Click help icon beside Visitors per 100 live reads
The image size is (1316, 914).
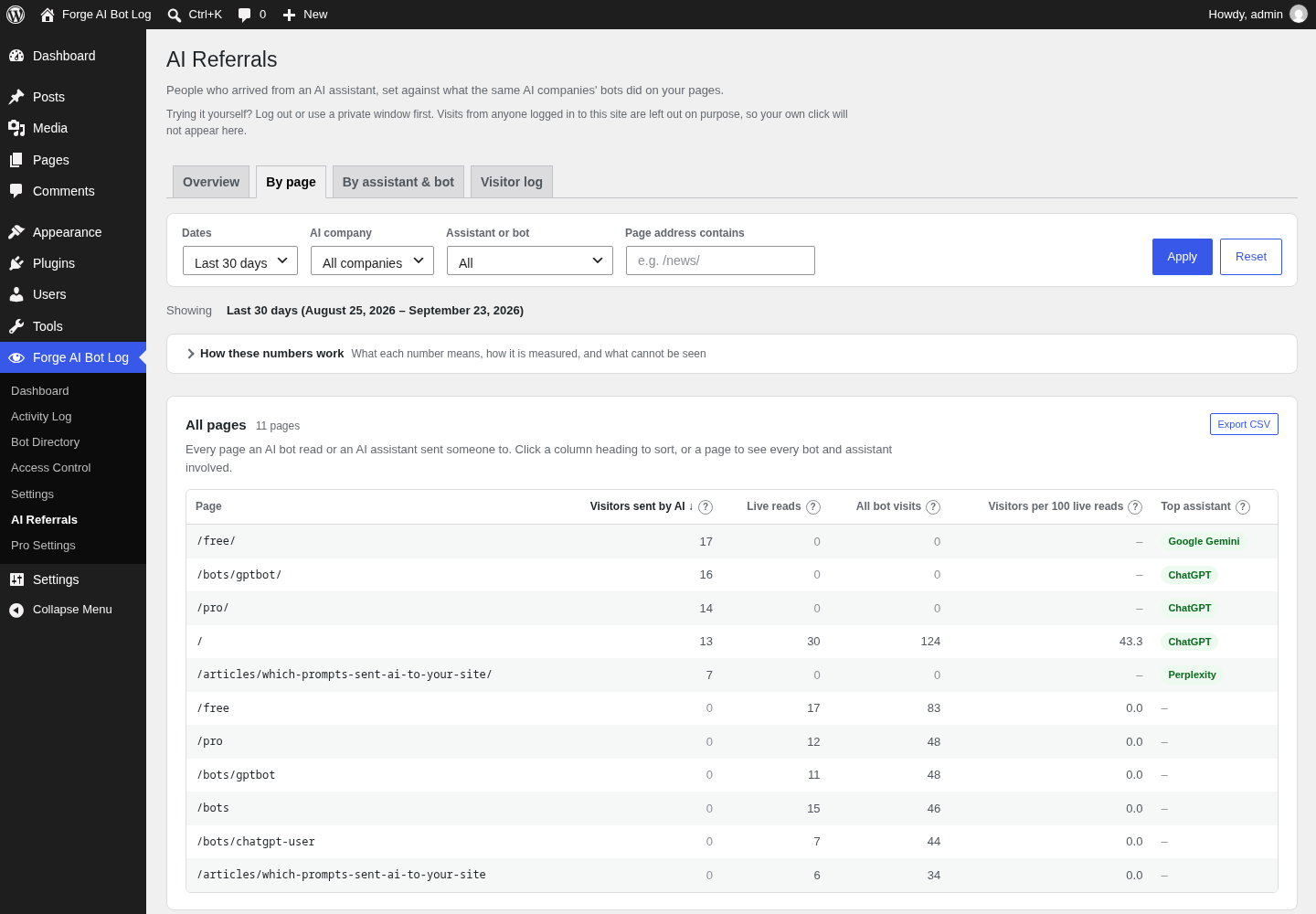1135,507
